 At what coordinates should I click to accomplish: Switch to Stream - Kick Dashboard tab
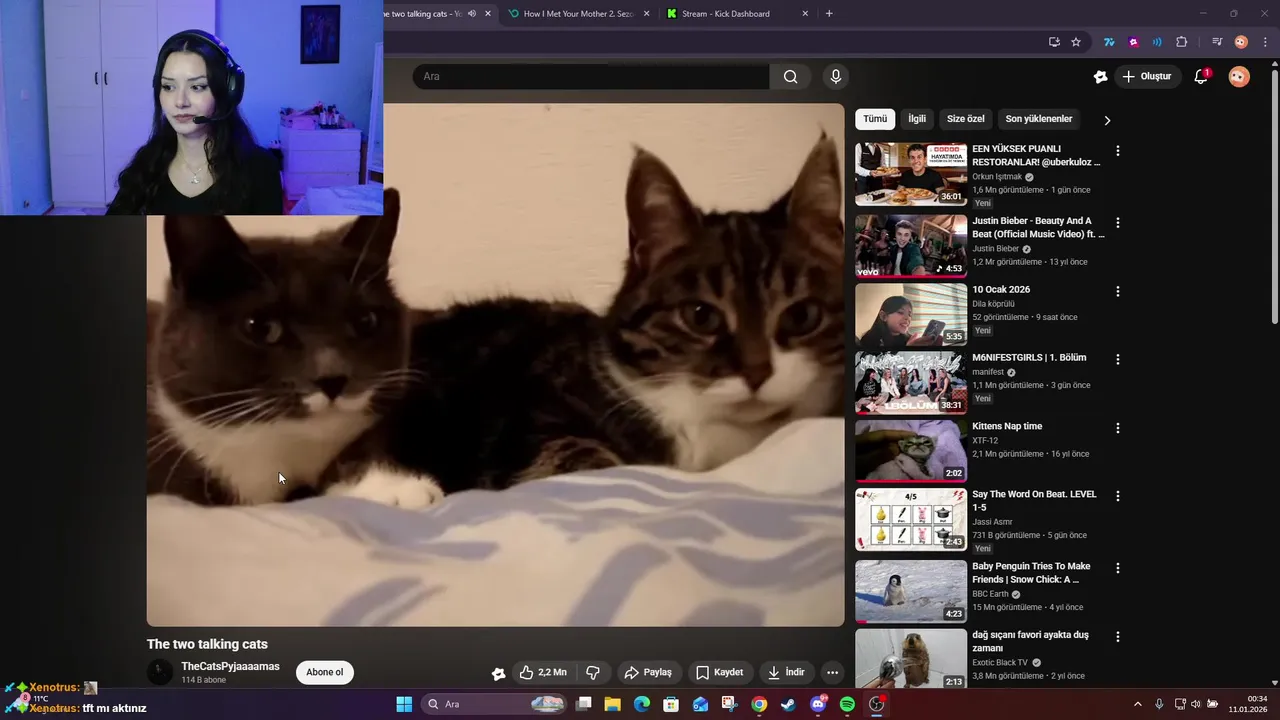(735, 14)
